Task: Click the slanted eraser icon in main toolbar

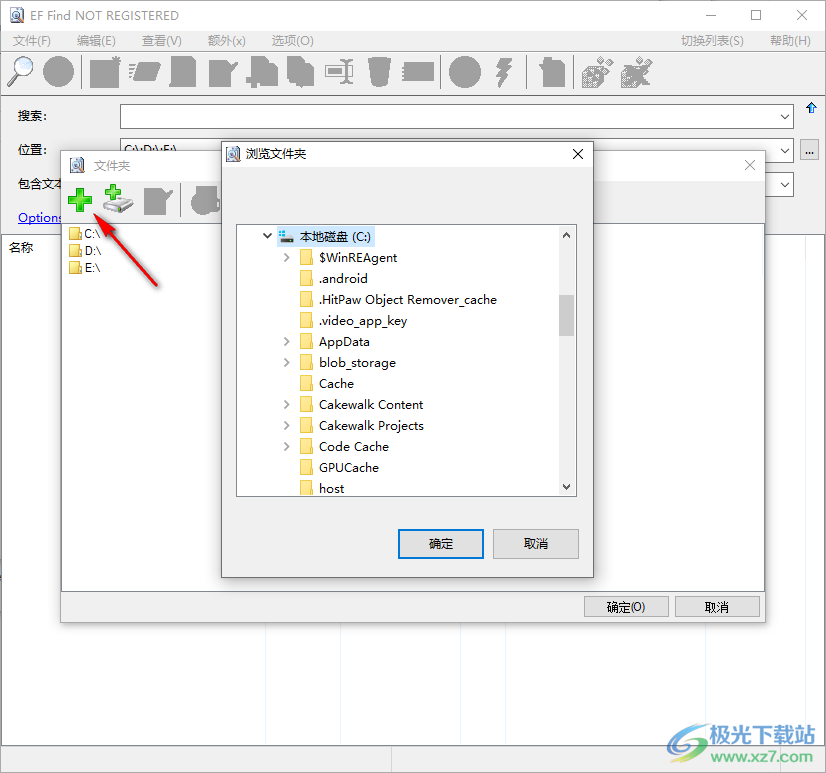Action: (145, 71)
